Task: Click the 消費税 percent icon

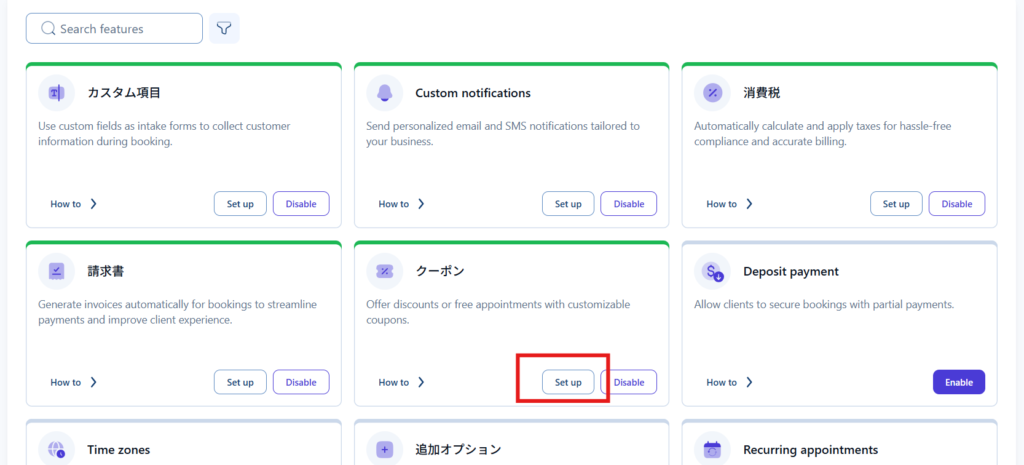Action: pos(712,93)
